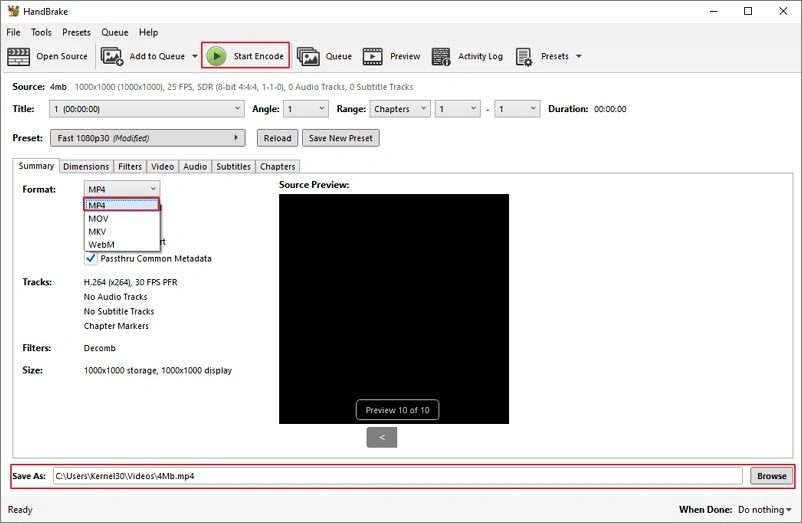
Task: Switch to the Subtitles tab
Action: click(233, 166)
